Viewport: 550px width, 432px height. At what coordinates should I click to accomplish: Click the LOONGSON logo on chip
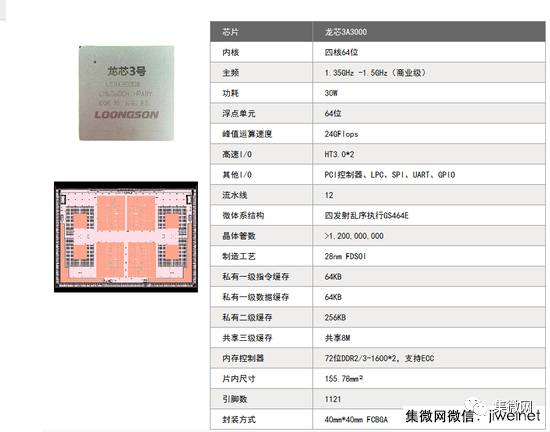tap(127, 115)
